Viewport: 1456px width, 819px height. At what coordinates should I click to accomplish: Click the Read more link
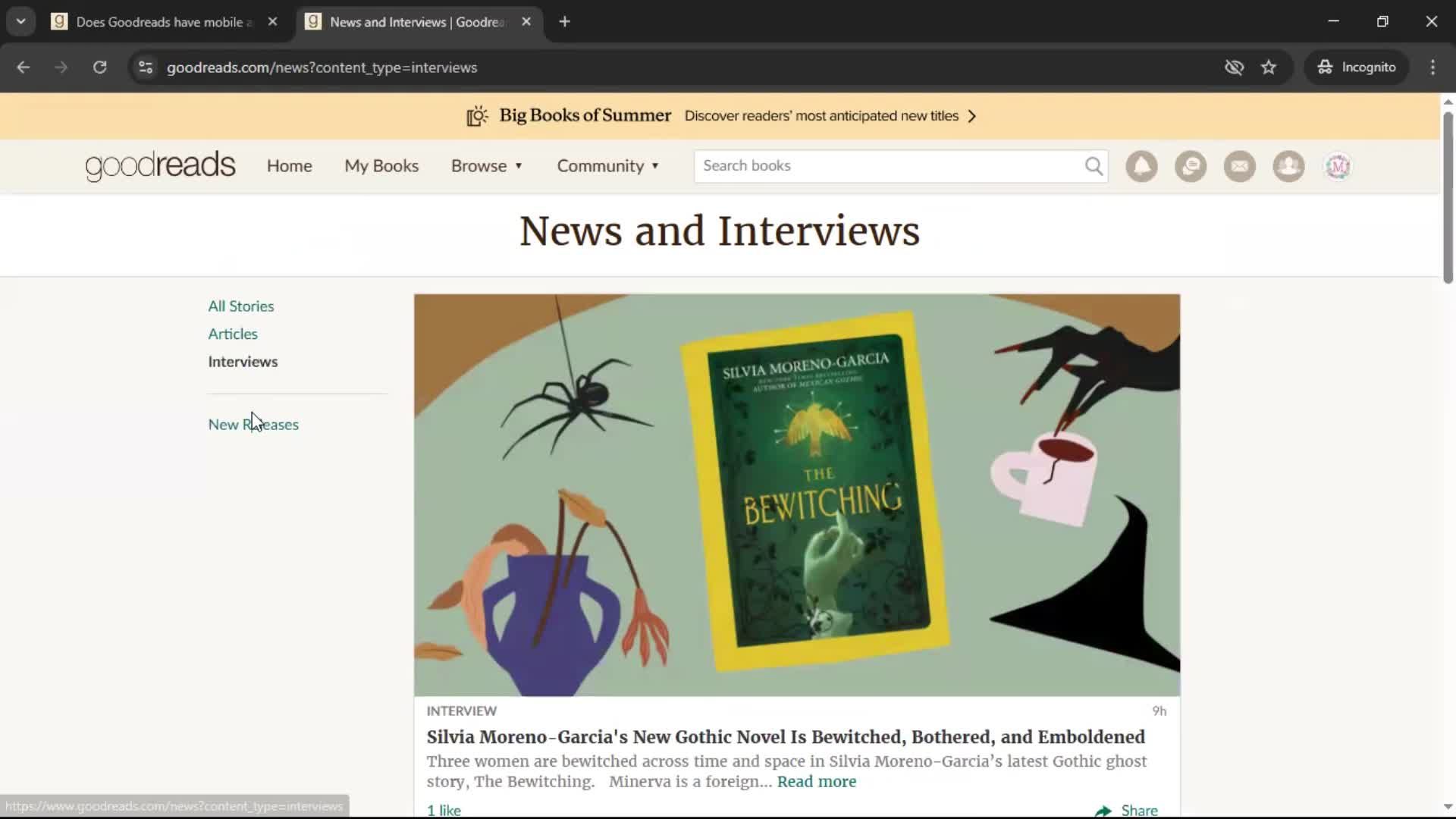tap(817, 782)
